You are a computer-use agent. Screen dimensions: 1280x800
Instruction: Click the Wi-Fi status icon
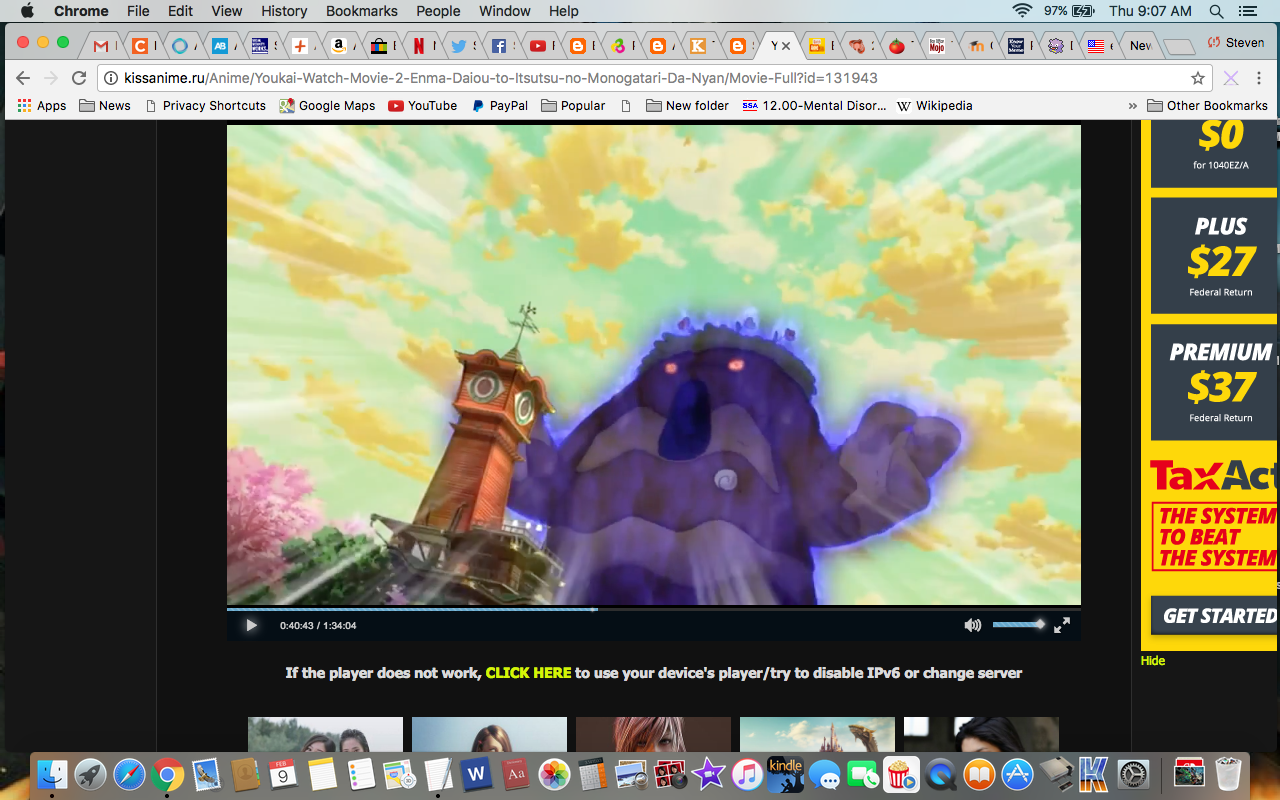click(1021, 11)
